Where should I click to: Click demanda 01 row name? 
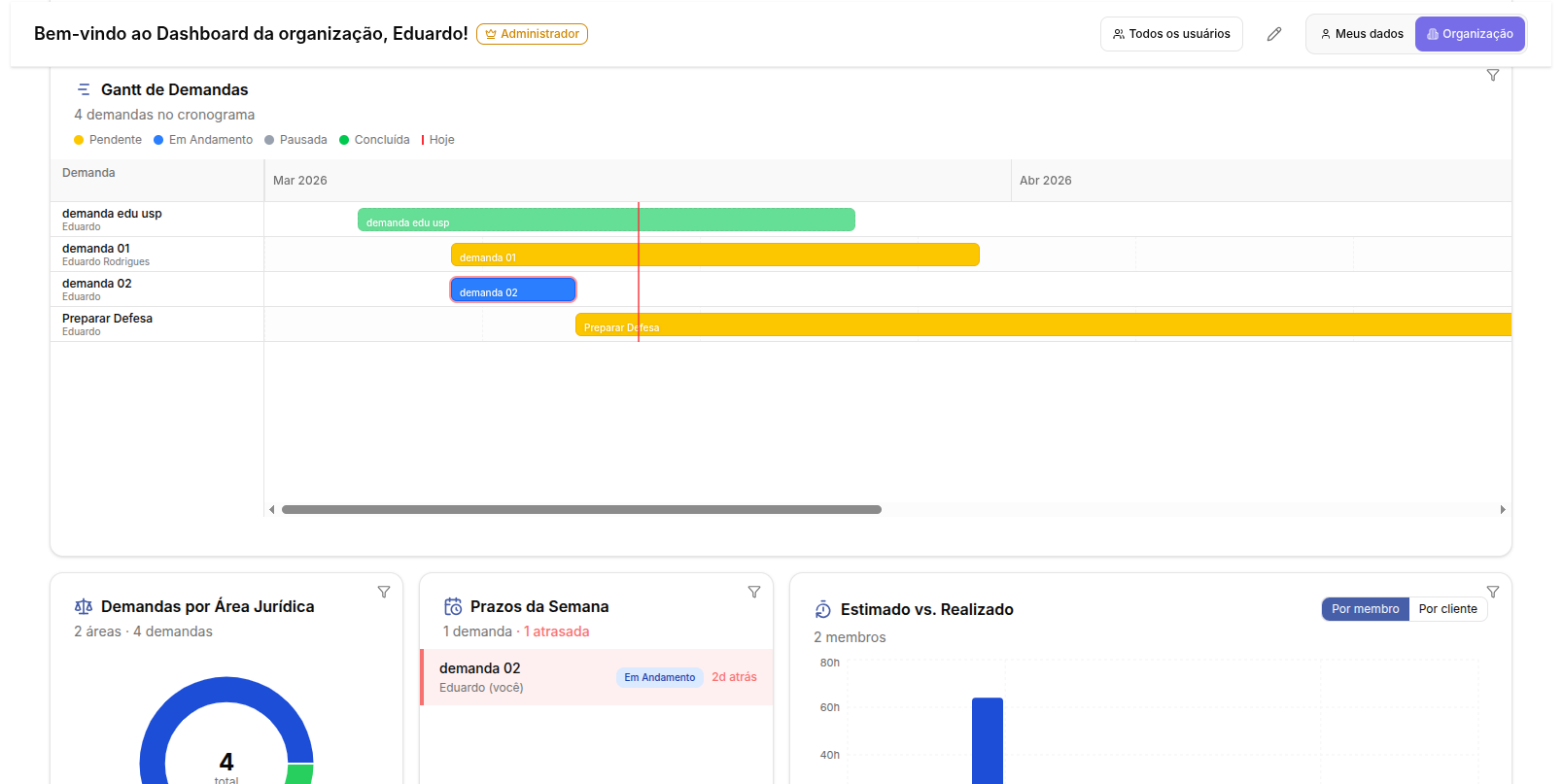[96, 249]
